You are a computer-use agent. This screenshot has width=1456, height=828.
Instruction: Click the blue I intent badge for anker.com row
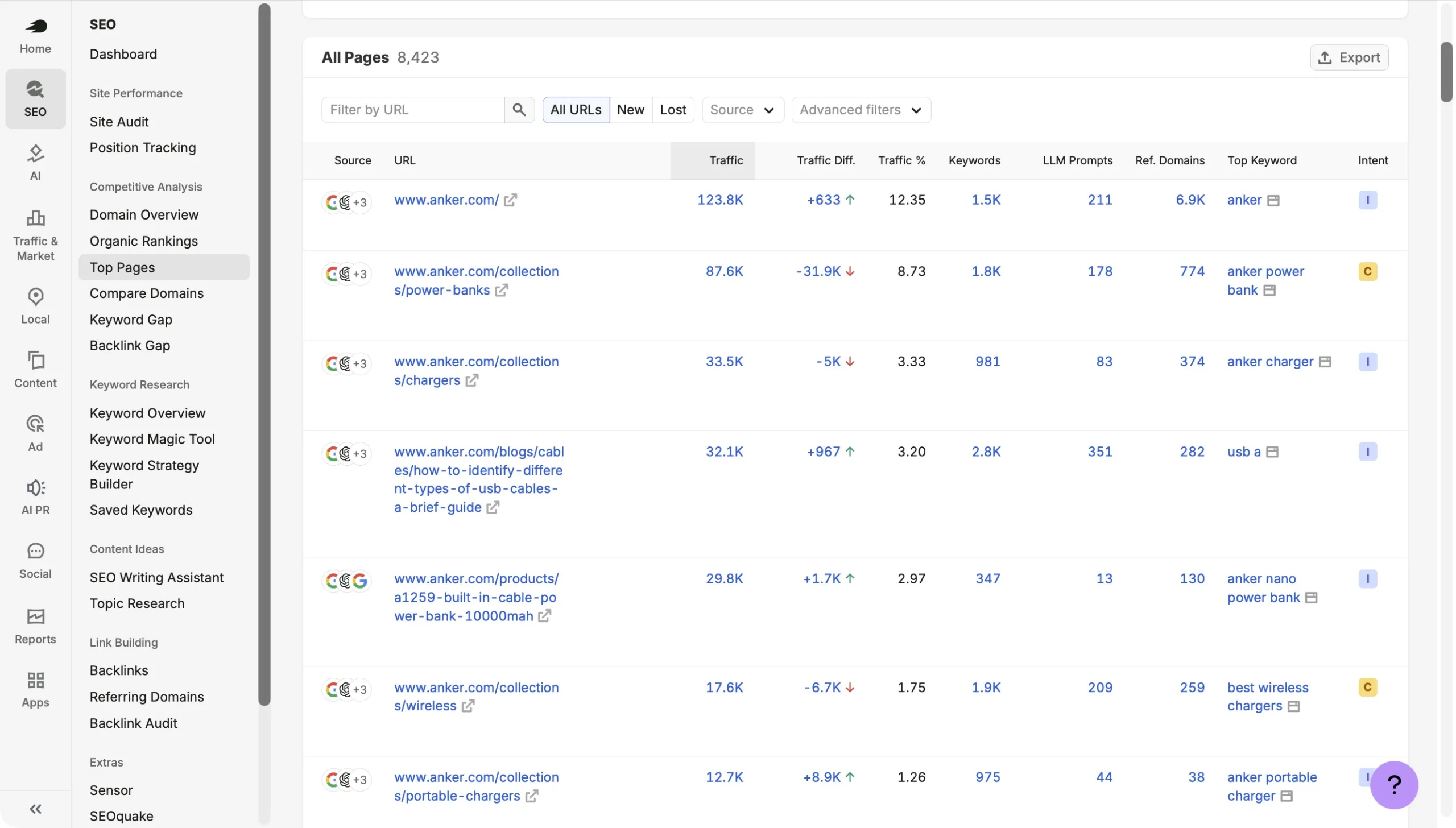1367,200
